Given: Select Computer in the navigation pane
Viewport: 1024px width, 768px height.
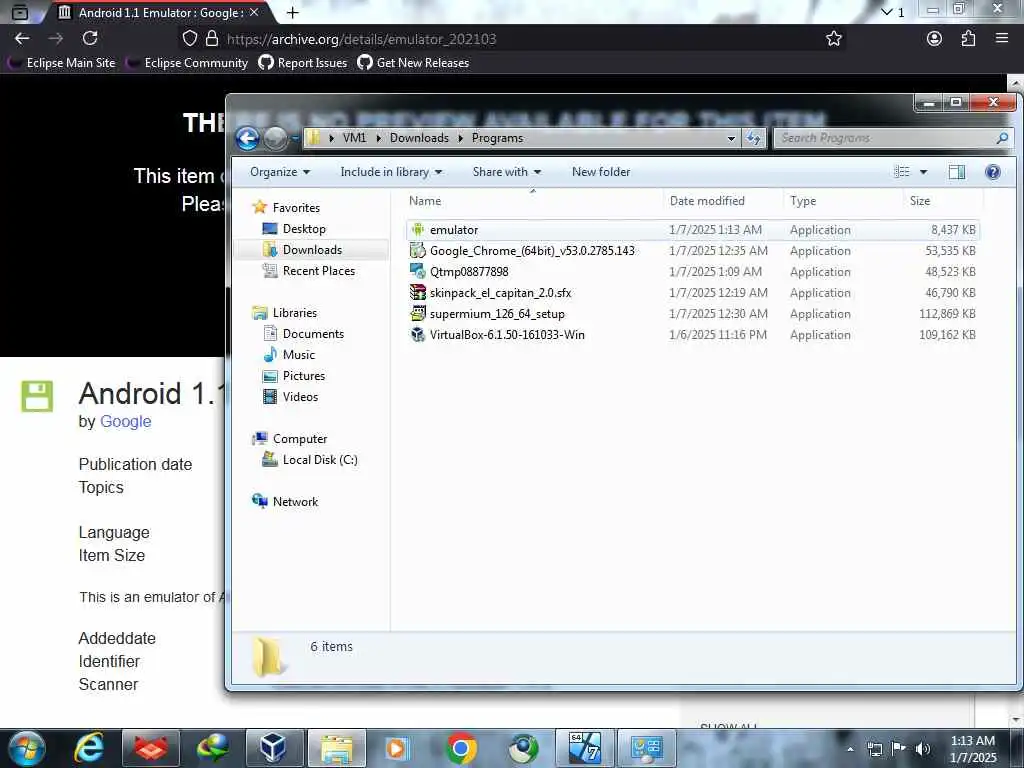Looking at the screenshot, I should tap(299, 439).
